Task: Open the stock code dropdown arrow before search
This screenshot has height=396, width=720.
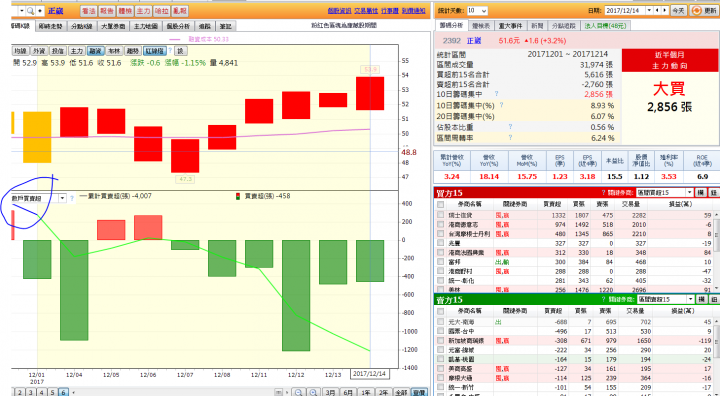Action: tap(21, 11)
